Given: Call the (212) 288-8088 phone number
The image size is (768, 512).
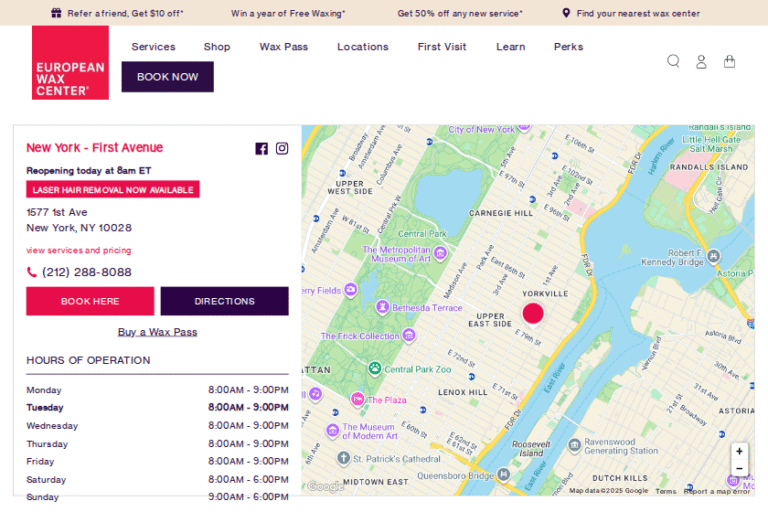Looking at the screenshot, I should click(86, 272).
